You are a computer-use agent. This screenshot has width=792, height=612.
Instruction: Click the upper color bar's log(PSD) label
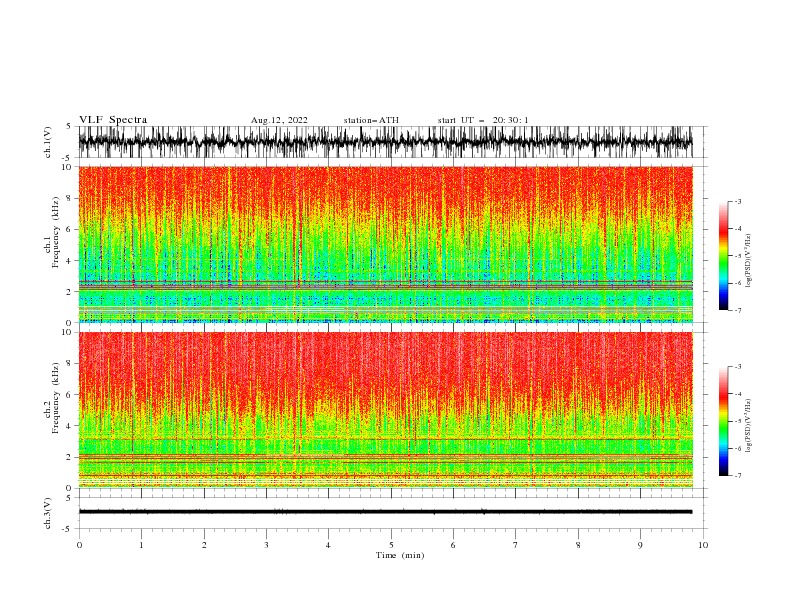pyautogui.click(x=748, y=261)
